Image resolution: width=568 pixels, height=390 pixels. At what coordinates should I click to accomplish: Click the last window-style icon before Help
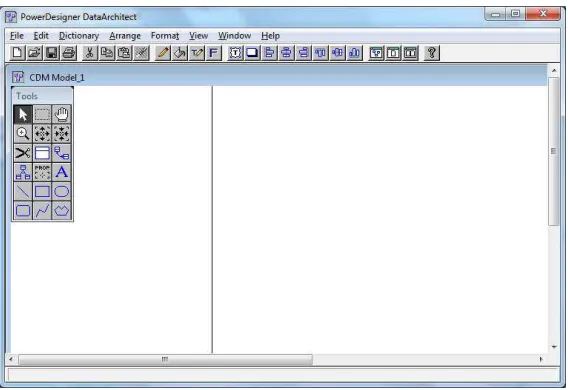click(410, 53)
